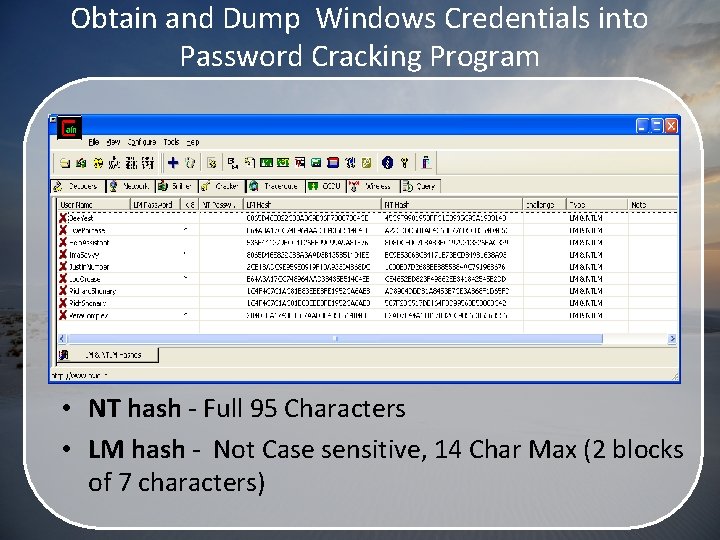This screenshot has height=540, width=720.
Task: Click the key icon beside the info icon
Action: [x=404, y=163]
